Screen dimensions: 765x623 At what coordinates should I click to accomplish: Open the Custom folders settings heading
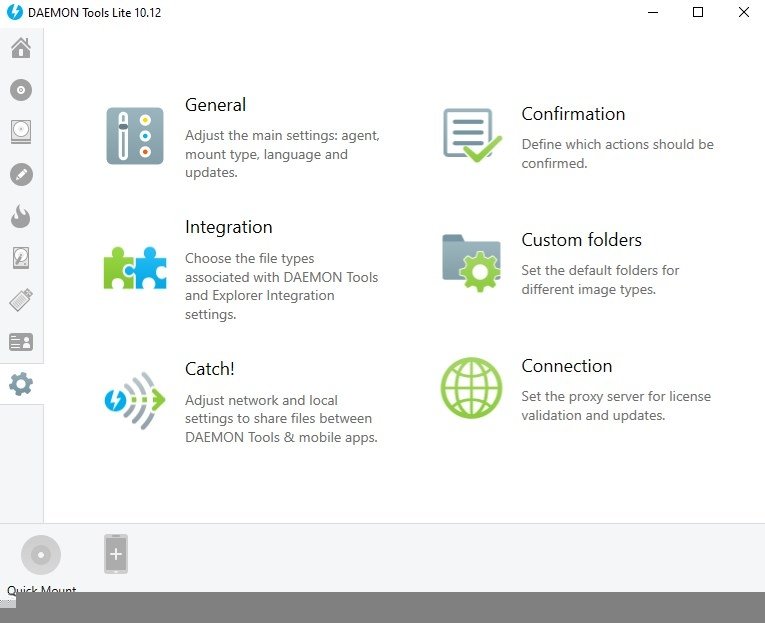582,240
